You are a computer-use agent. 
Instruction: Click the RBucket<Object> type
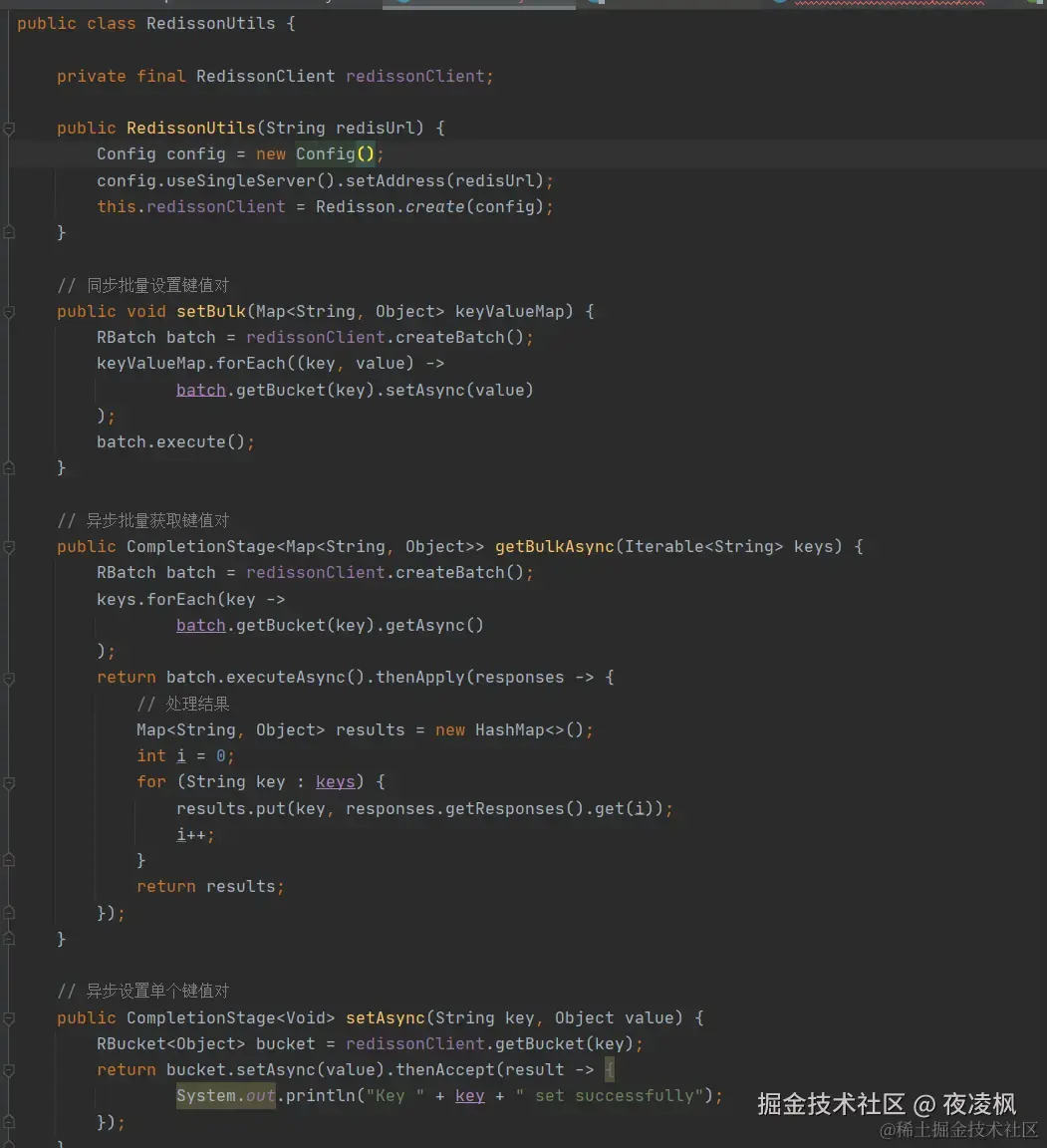tap(170, 1044)
